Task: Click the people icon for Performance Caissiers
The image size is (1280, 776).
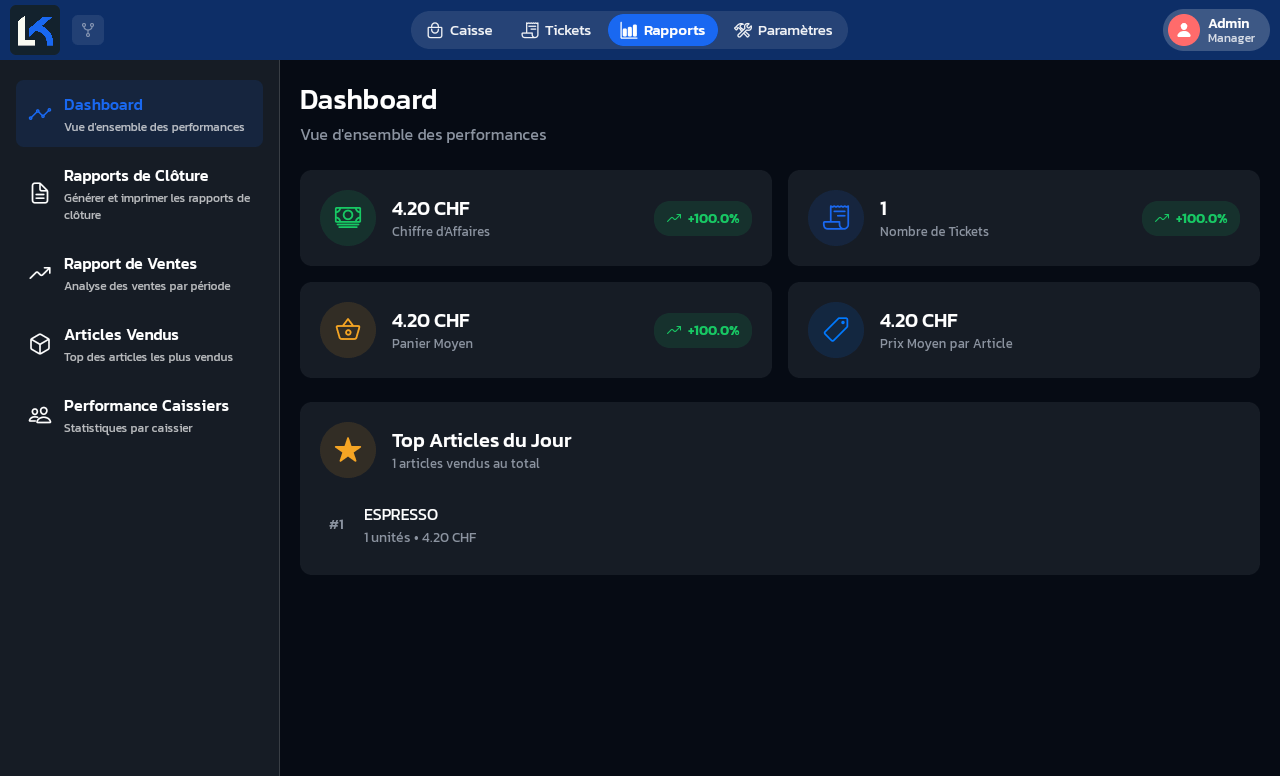Action: [x=40, y=415]
